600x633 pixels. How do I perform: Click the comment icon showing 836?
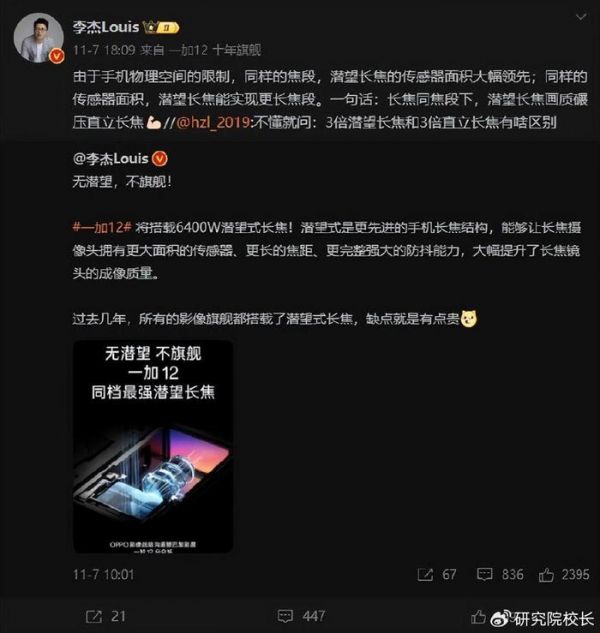tap(485, 574)
